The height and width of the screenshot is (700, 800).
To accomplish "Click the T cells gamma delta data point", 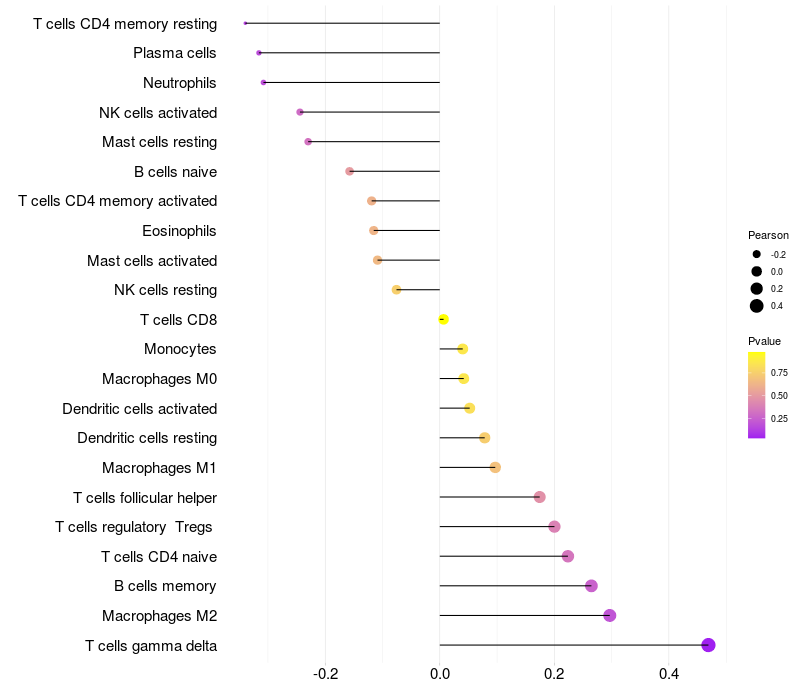I will tap(708, 645).
